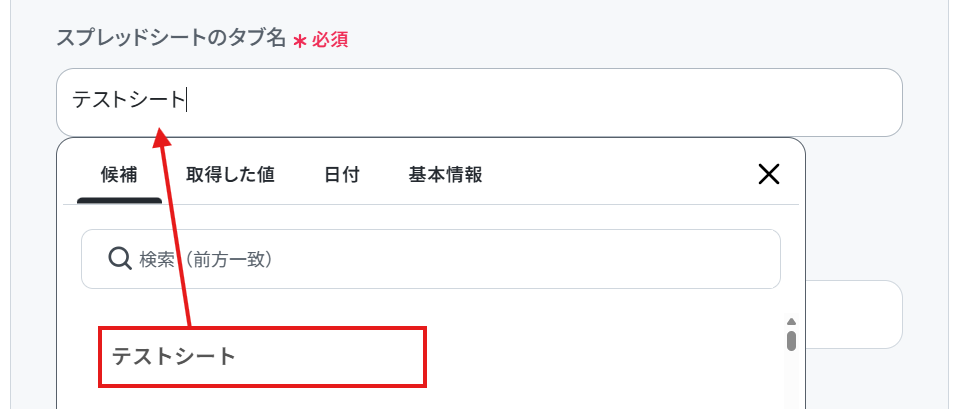Image resolution: width=964 pixels, height=409 pixels.
Task: Switch to the 候補 tab
Action: pos(119,175)
